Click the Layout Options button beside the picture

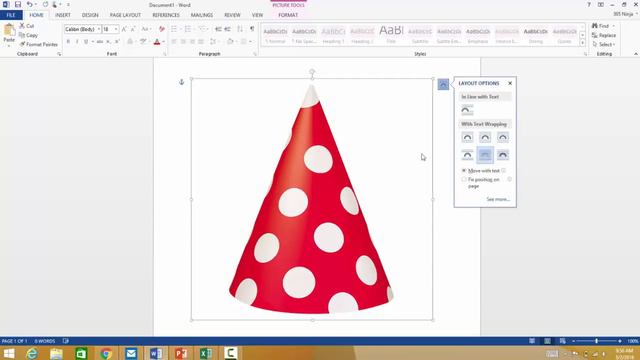click(x=443, y=84)
